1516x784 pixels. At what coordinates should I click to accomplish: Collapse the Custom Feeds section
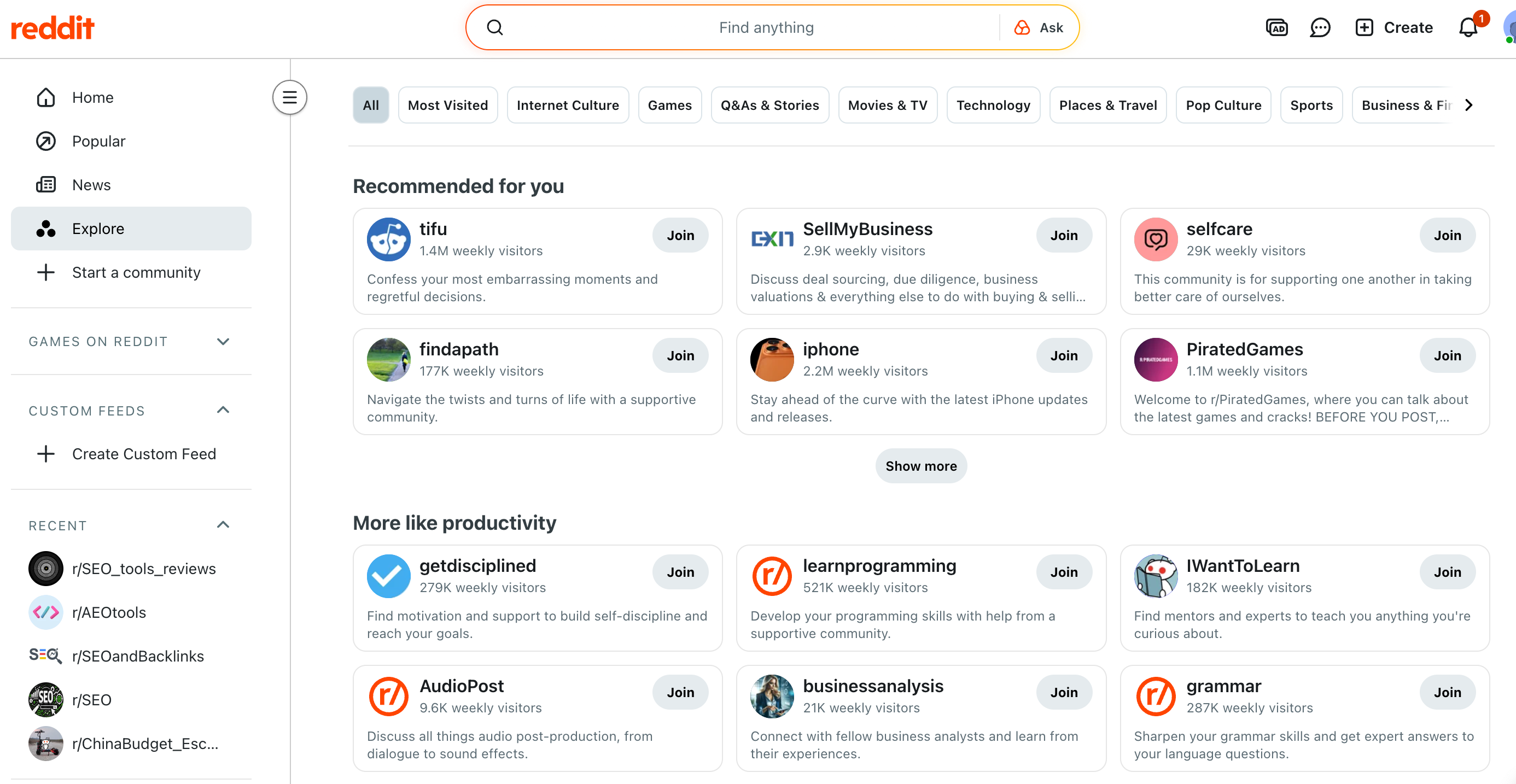click(x=223, y=411)
